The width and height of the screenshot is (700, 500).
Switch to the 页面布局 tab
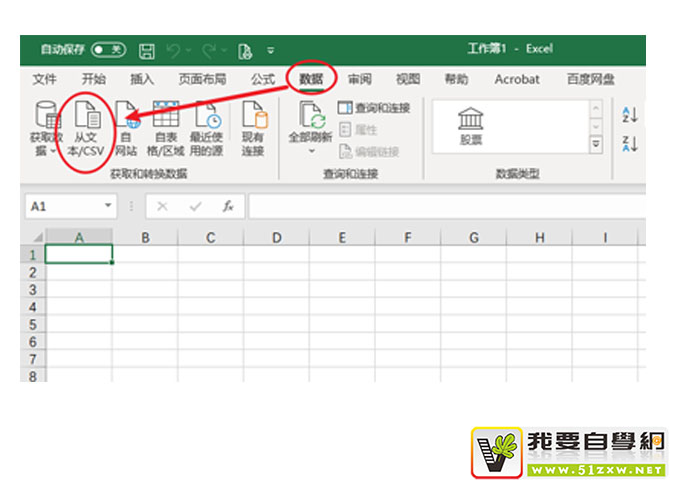pyautogui.click(x=202, y=79)
